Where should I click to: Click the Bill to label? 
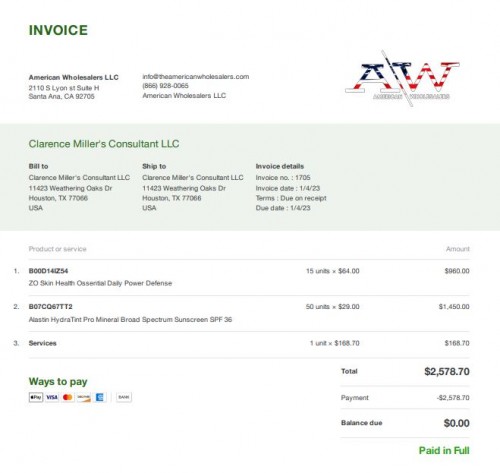(38, 166)
